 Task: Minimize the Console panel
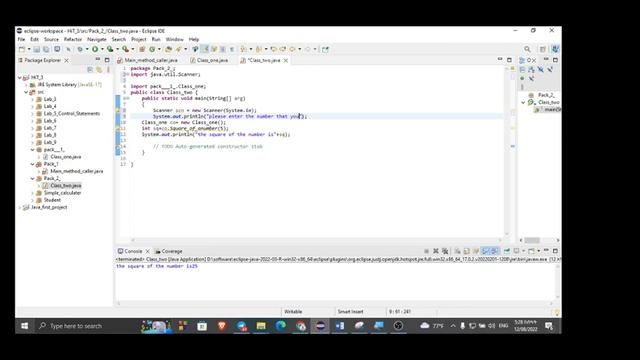(546, 250)
